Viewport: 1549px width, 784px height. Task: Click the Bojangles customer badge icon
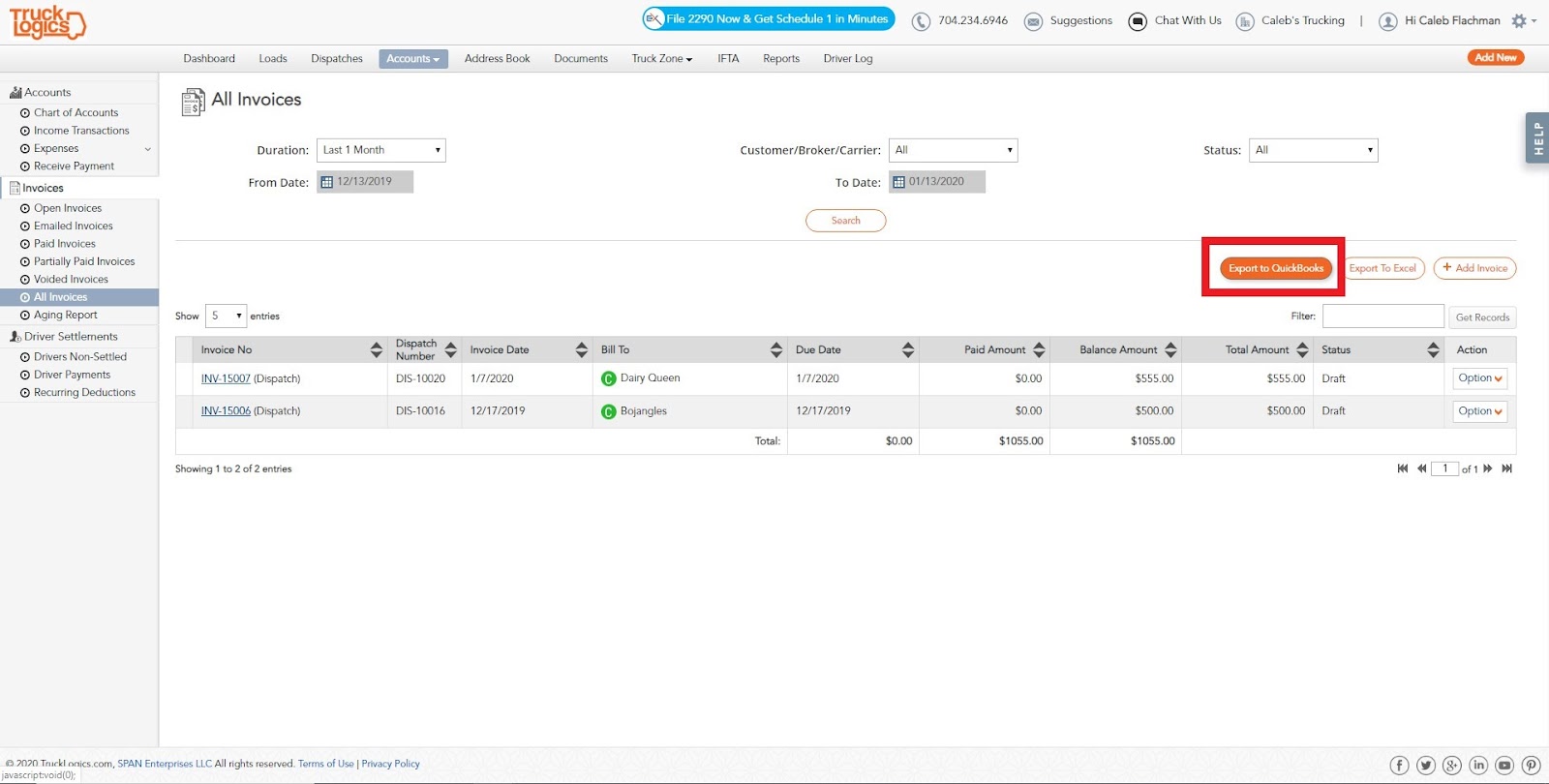pos(609,412)
